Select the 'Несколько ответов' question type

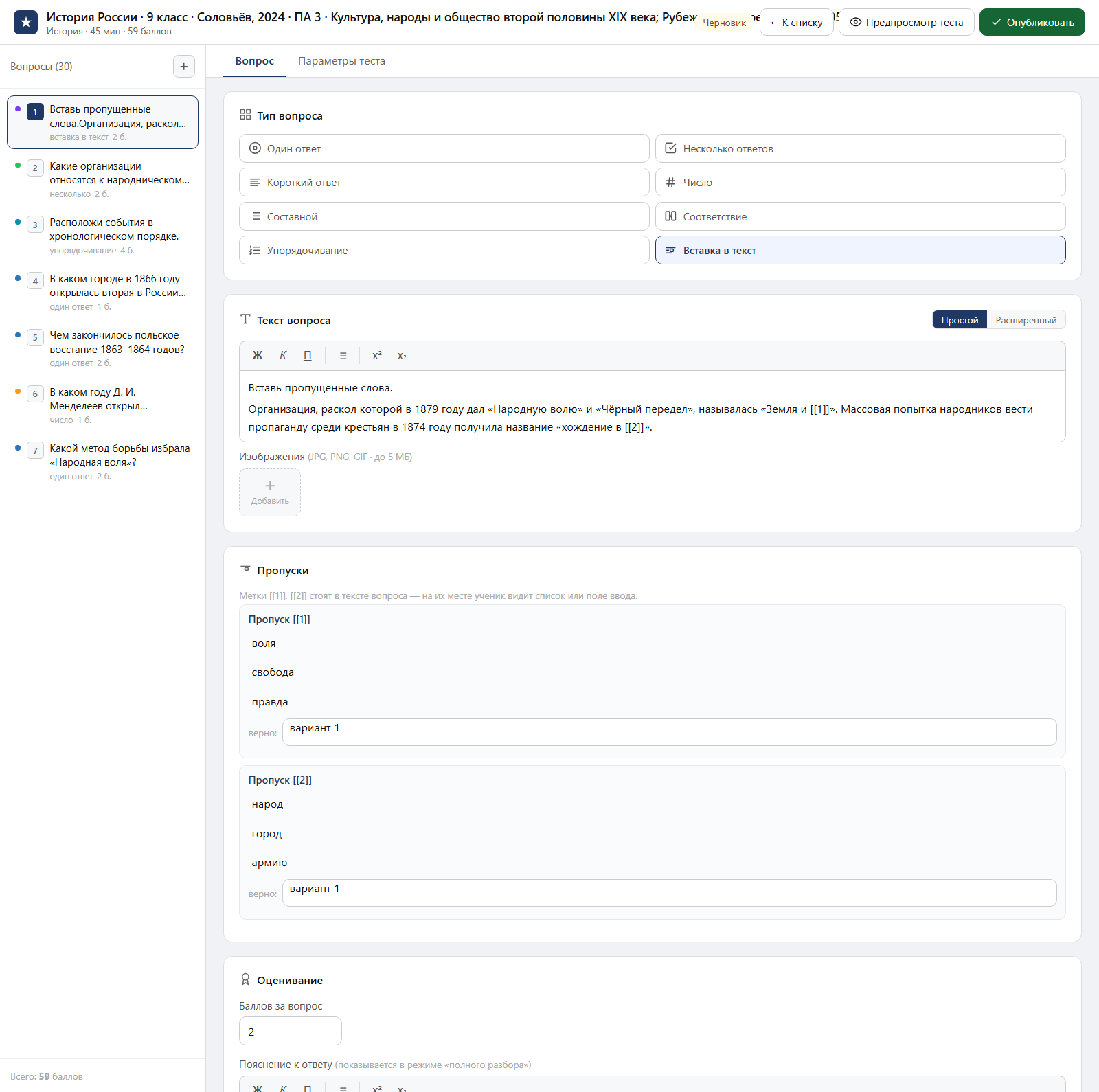(x=860, y=148)
